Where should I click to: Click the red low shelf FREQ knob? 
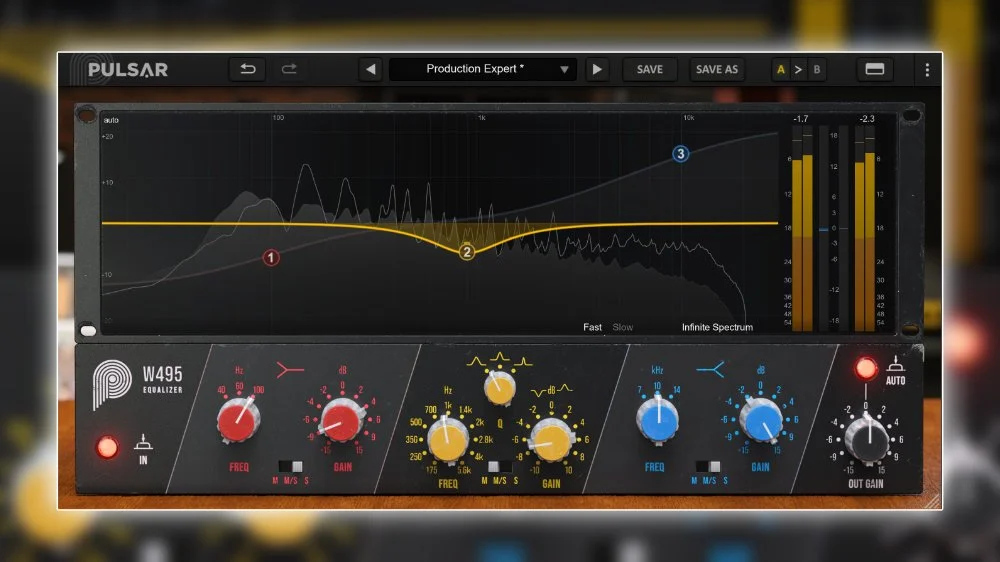click(239, 420)
